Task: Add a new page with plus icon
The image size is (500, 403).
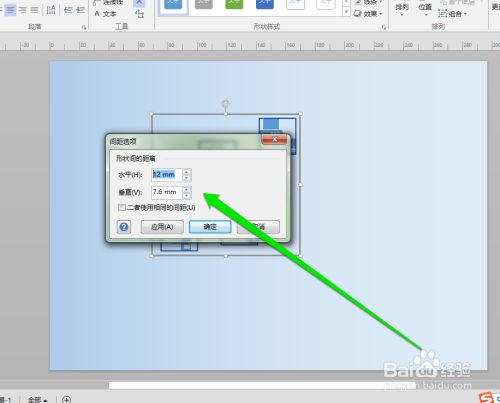Action: [67, 399]
